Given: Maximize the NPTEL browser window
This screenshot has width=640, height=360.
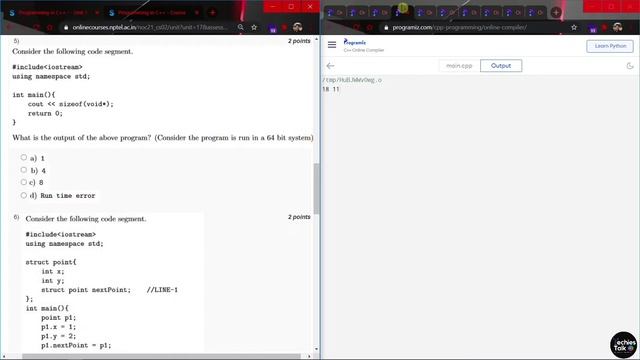Looking at the screenshot, I should coord(291,7).
